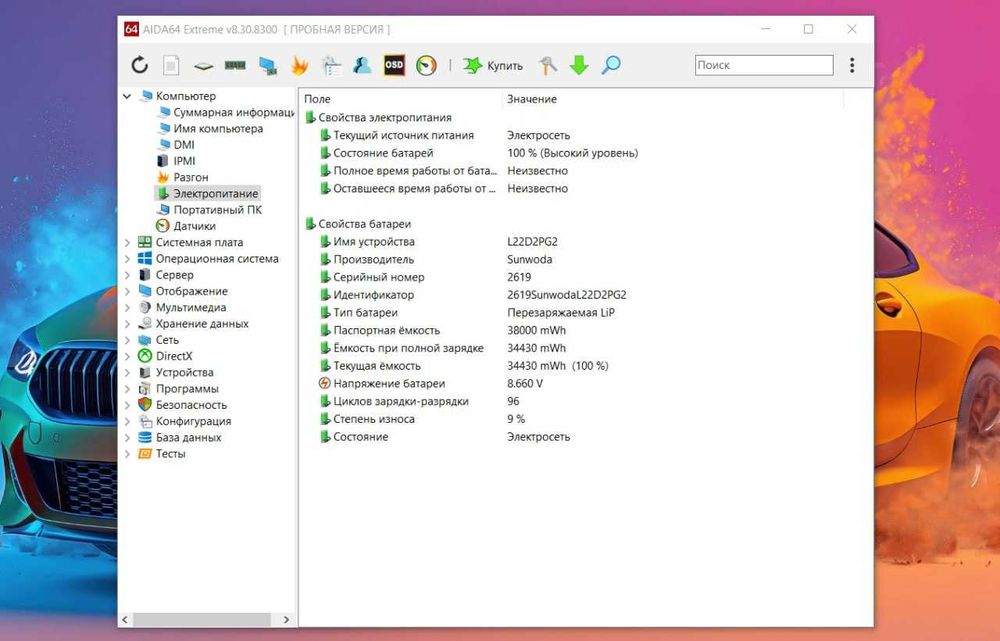1000x641 pixels.
Task: Select База данных tree item
Action: click(x=180, y=438)
